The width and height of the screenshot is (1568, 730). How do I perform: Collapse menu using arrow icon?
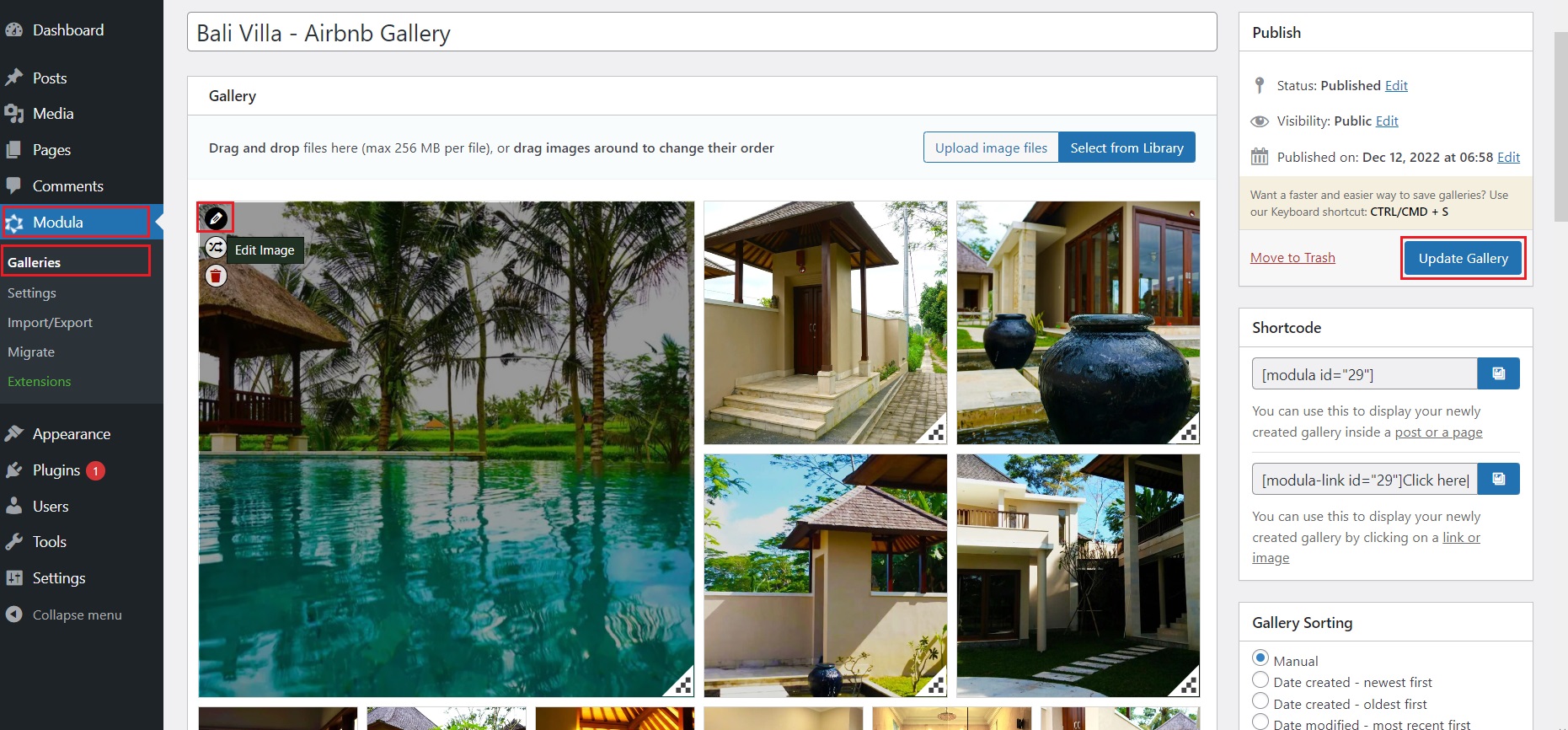[13, 615]
